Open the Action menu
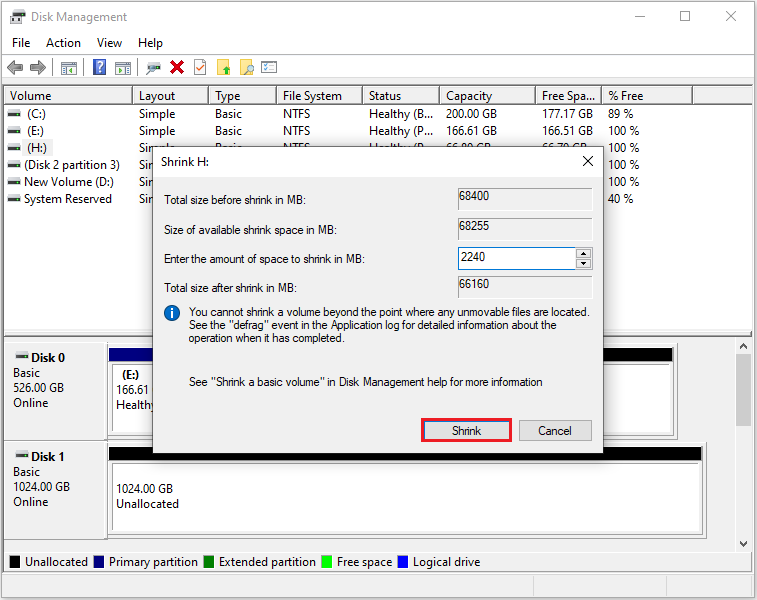Image resolution: width=757 pixels, height=600 pixels. click(63, 43)
